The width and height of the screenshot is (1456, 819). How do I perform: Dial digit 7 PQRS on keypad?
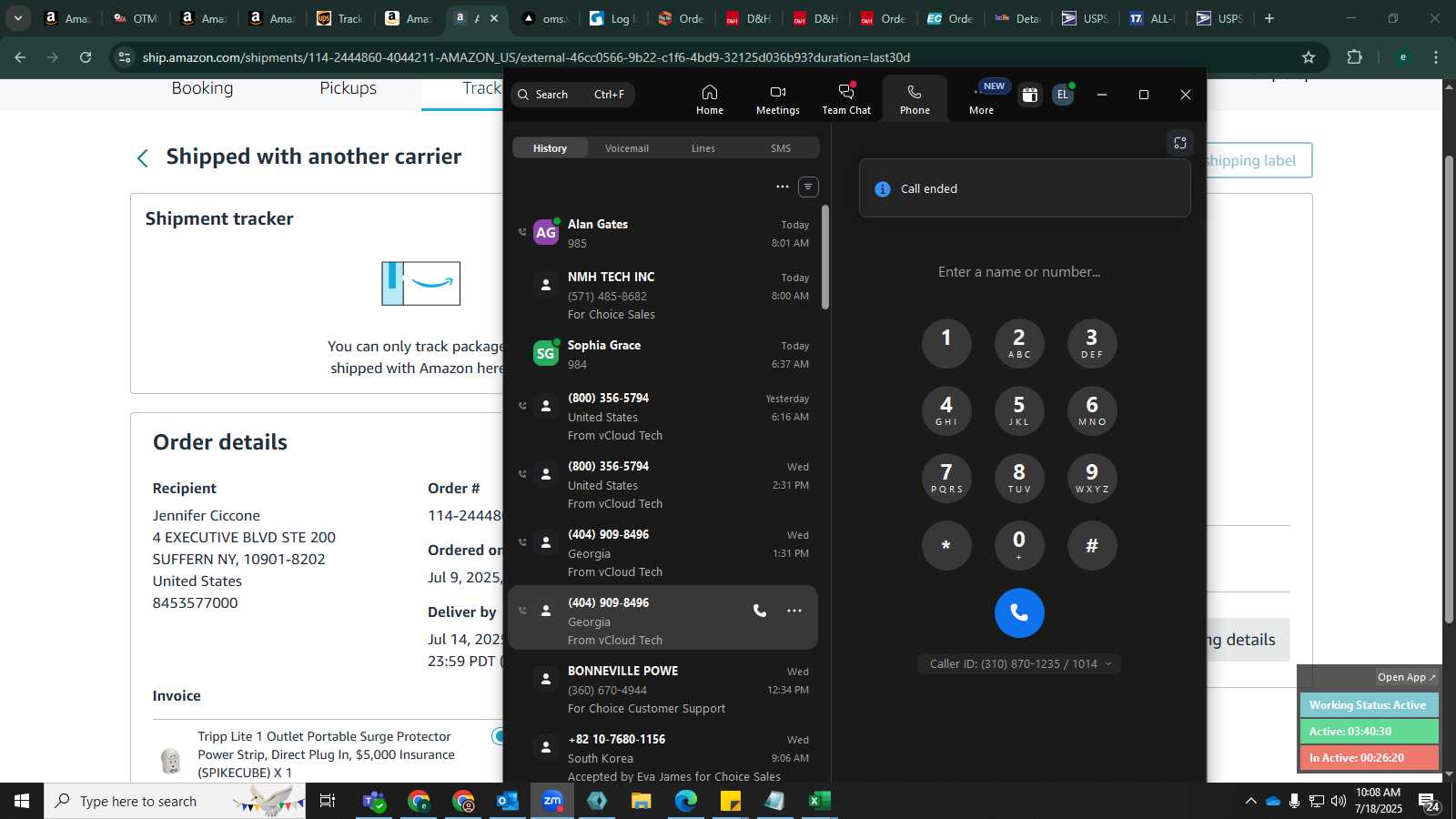[x=946, y=478]
